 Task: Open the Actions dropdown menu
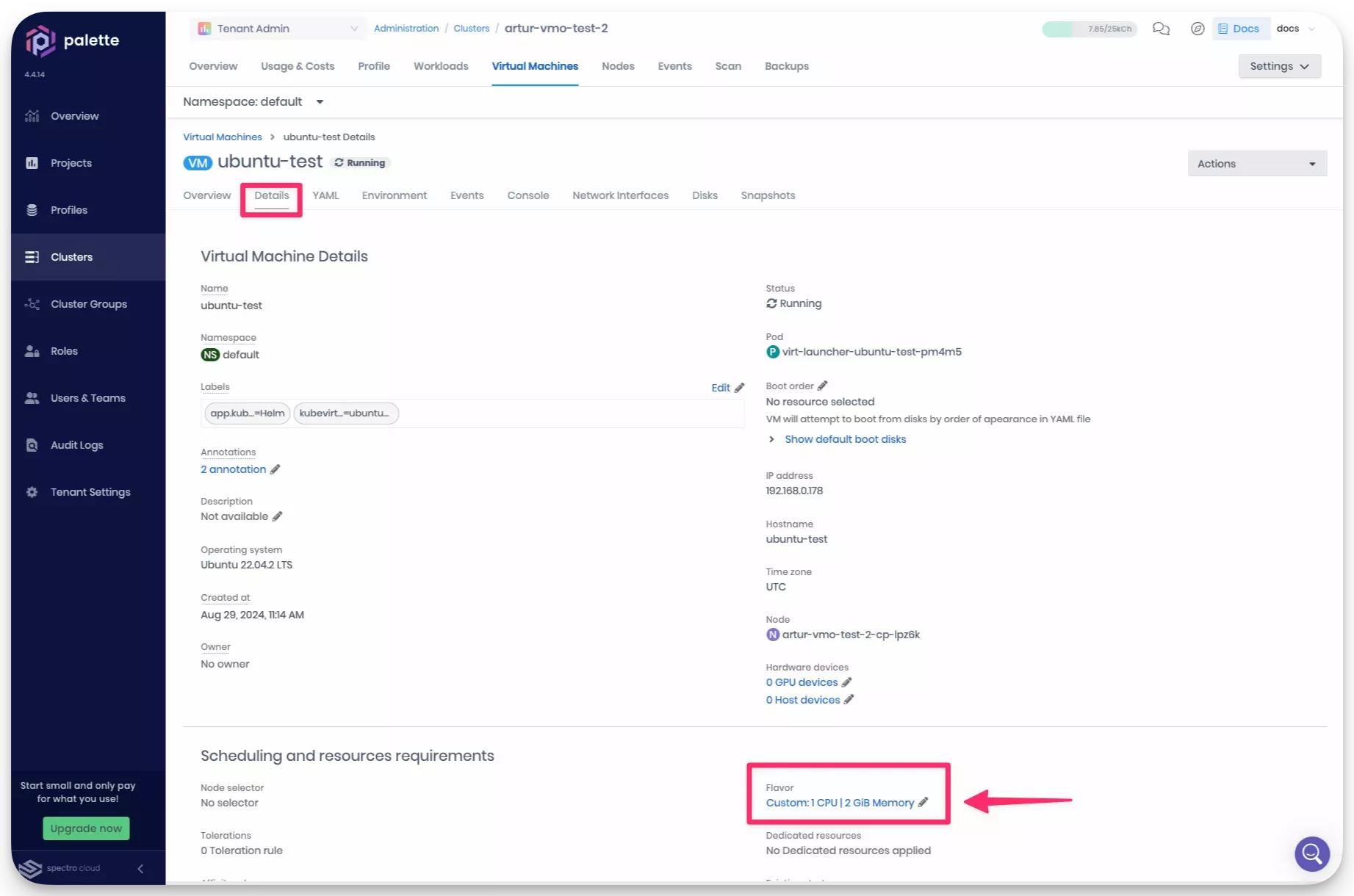coord(1257,164)
